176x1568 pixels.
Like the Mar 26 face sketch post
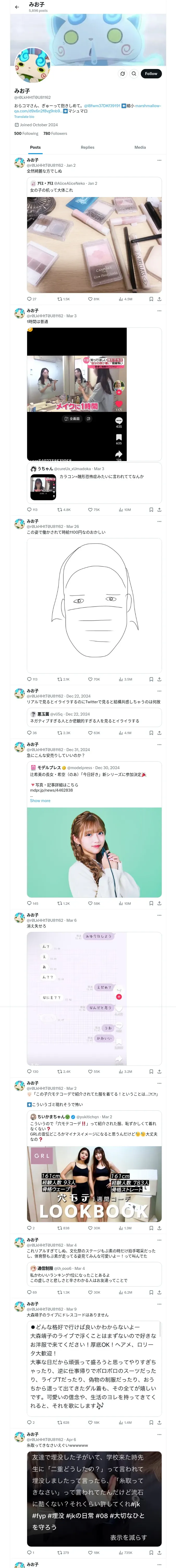click(x=93, y=679)
